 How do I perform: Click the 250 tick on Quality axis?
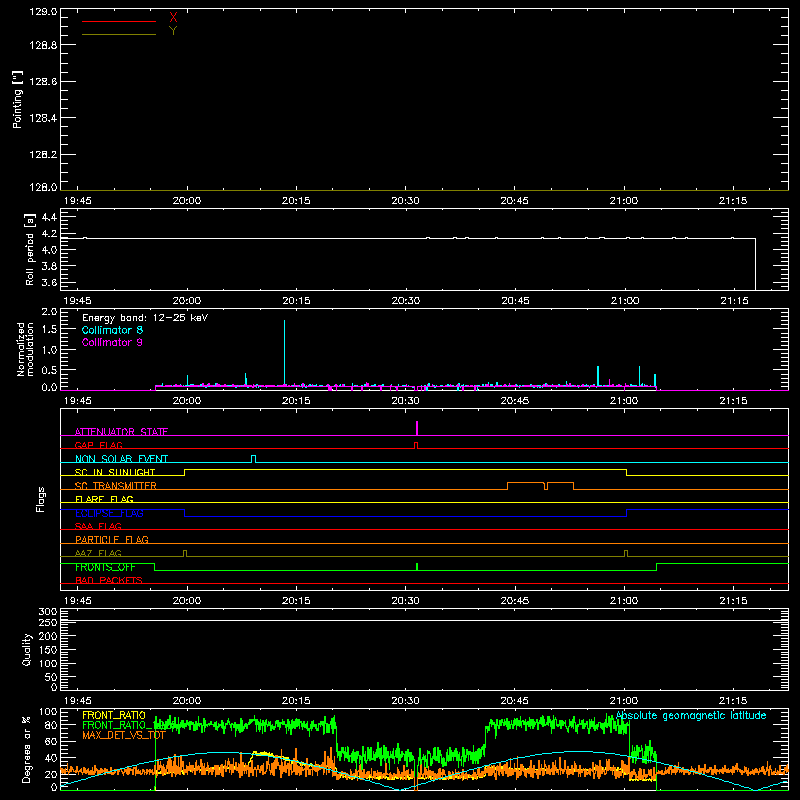tap(47, 623)
